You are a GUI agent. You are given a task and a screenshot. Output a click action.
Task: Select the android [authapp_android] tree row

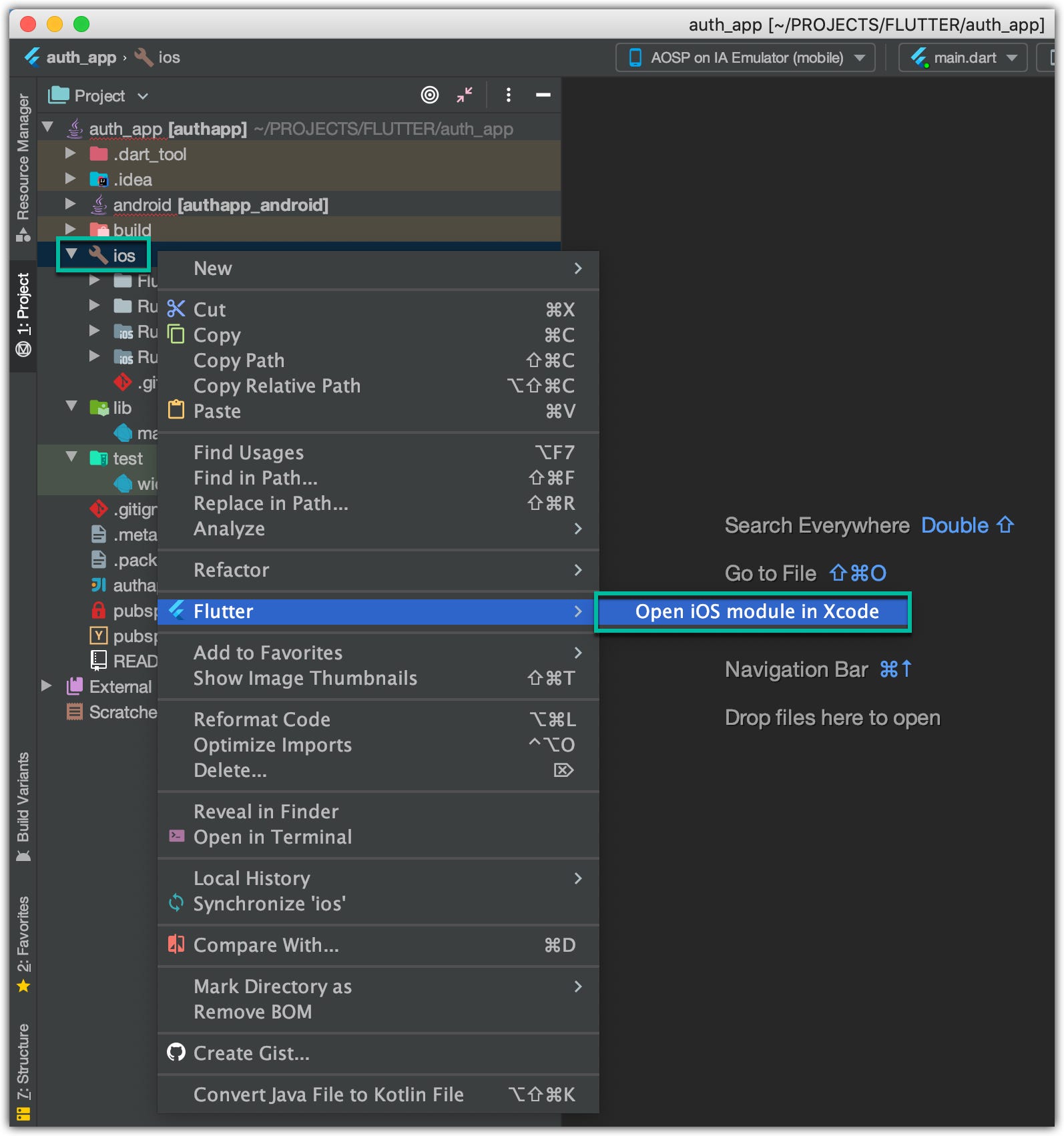click(299, 205)
